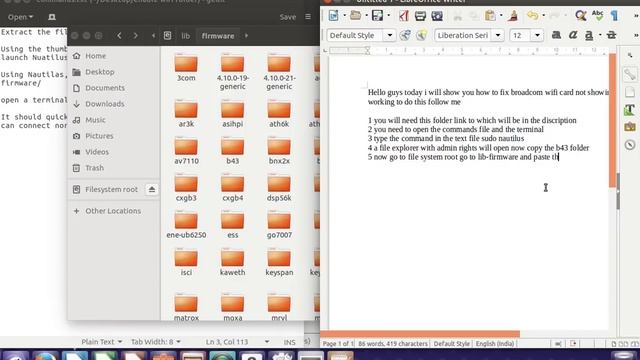Screen dimensions: 640x360
Task: Expand the Paste options arrow
Action: click(x=501, y=16)
